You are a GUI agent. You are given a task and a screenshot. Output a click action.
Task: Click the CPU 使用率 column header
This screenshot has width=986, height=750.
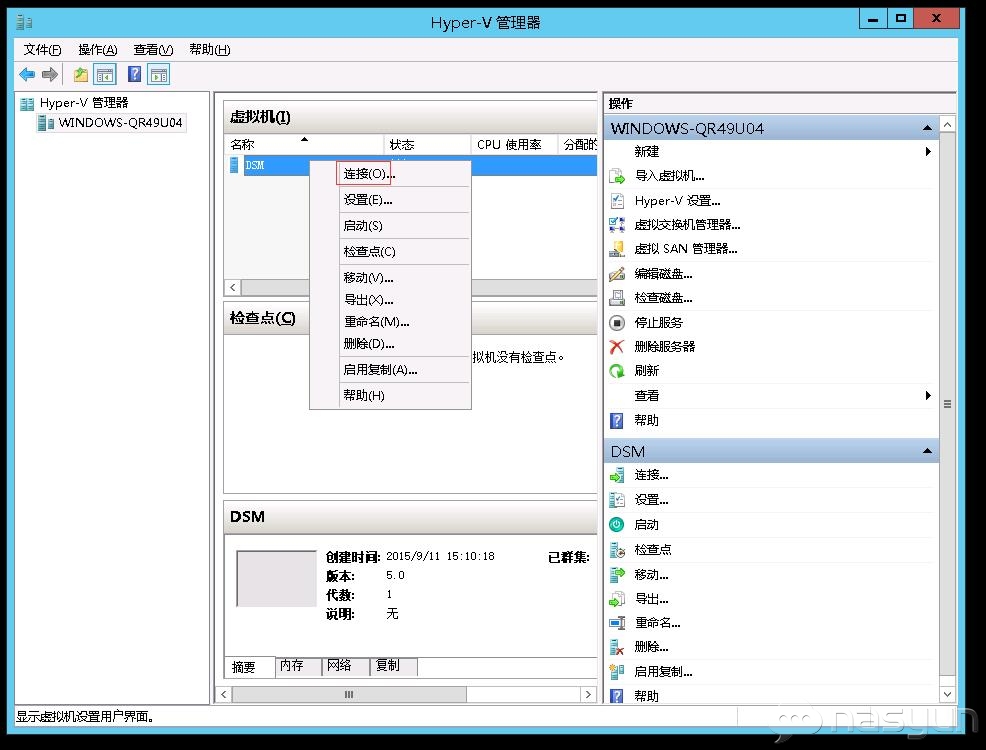[514, 145]
